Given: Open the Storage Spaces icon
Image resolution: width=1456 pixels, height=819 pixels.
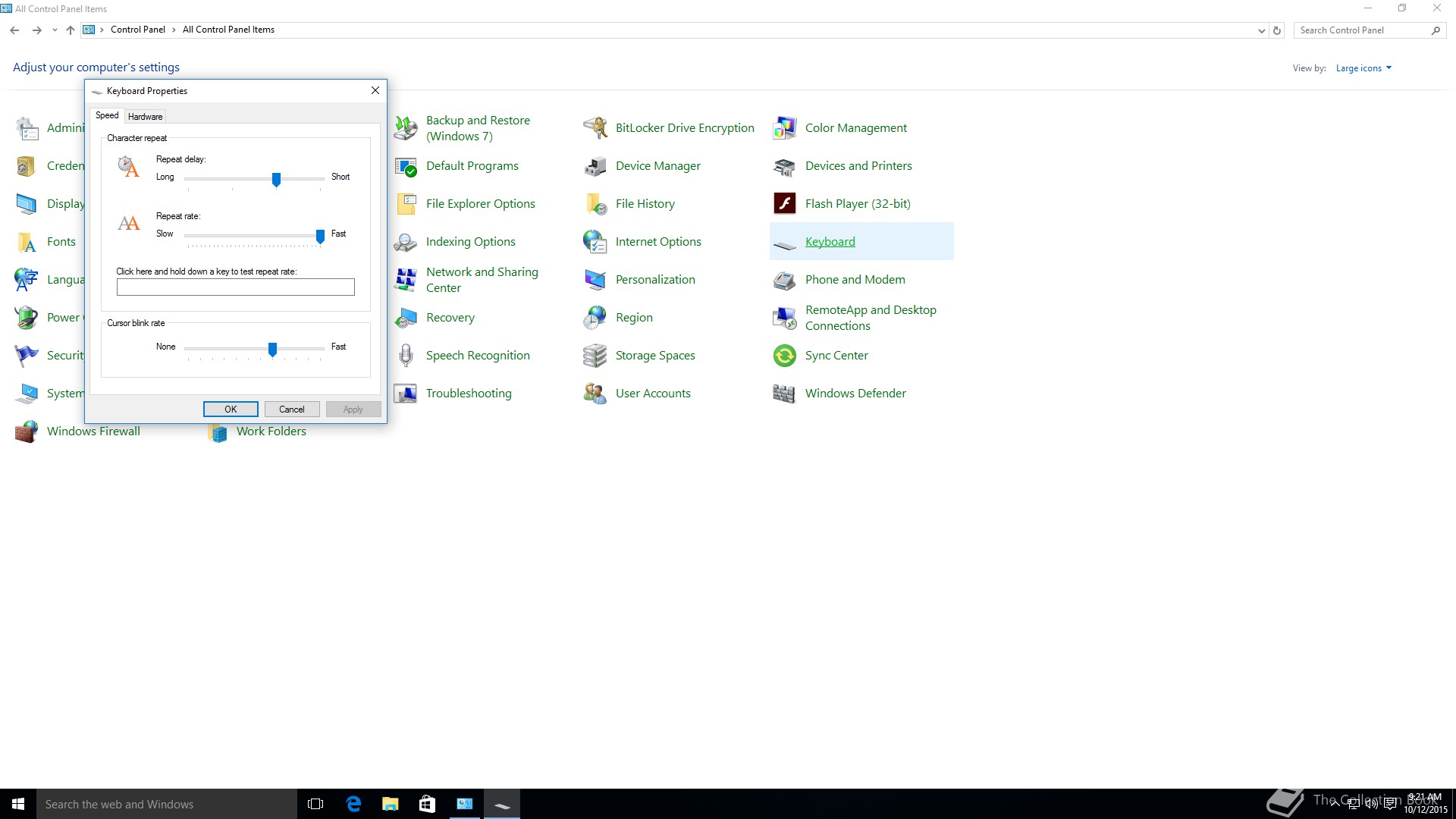Looking at the screenshot, I should 595,356.
